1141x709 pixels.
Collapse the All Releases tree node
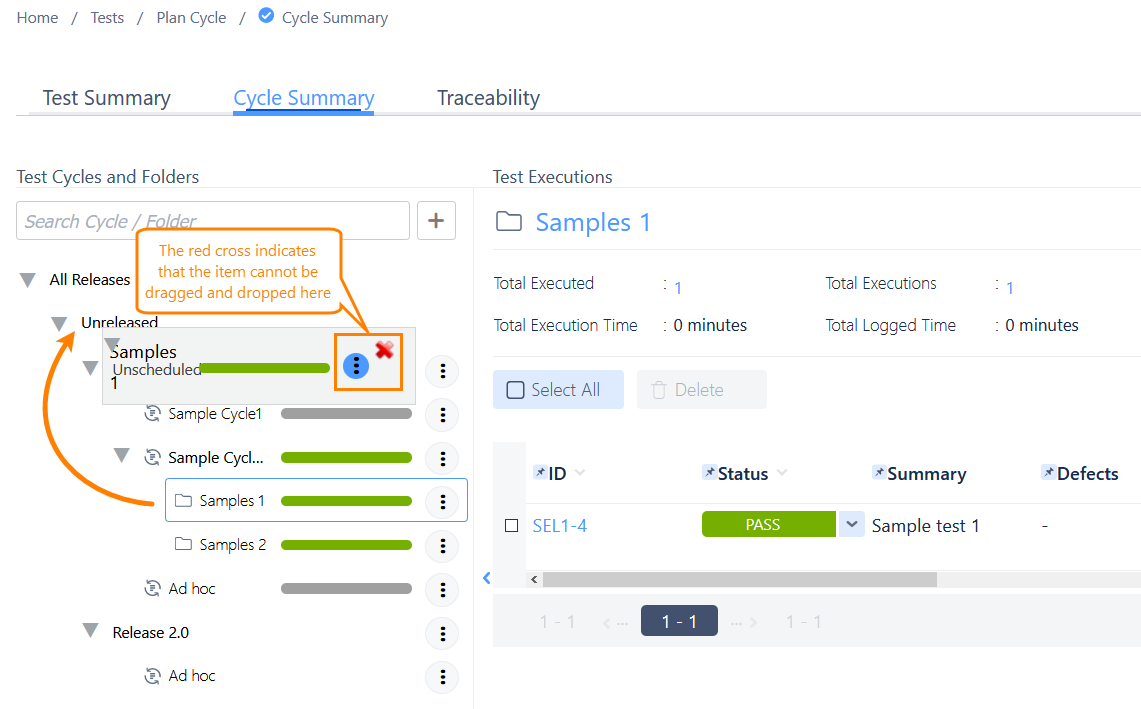[28, 280]
